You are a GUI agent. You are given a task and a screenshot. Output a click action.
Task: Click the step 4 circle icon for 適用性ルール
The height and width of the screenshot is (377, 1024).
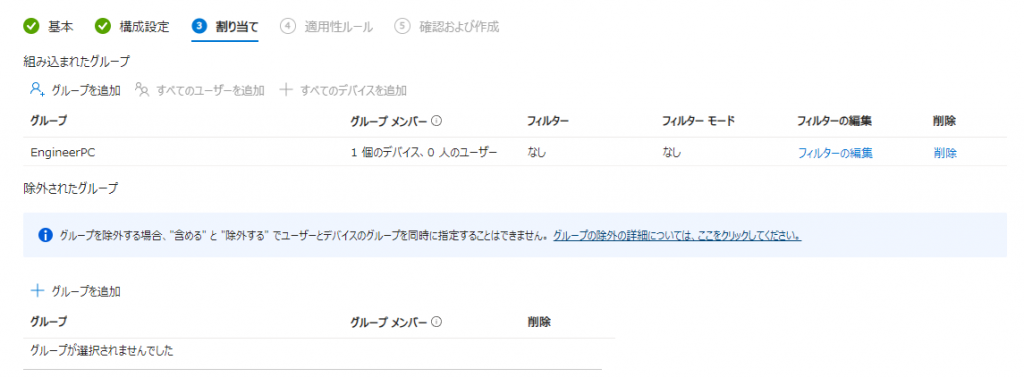pyautogui.click(x=288, y=27)
